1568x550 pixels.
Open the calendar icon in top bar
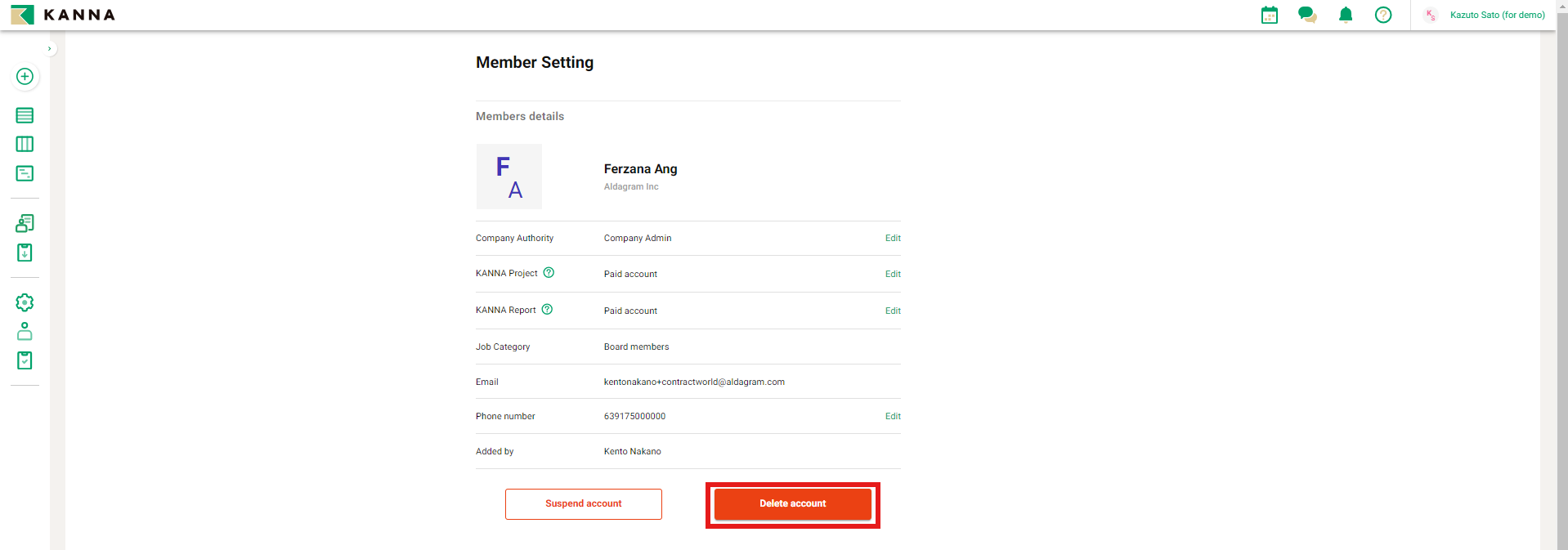click(x=1269, y=15)
